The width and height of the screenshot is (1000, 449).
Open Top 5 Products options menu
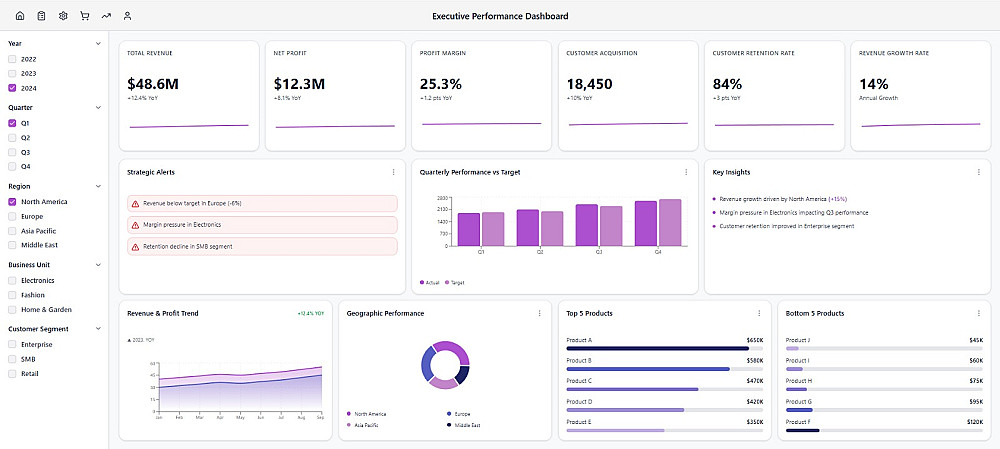[x=759, y=313]
